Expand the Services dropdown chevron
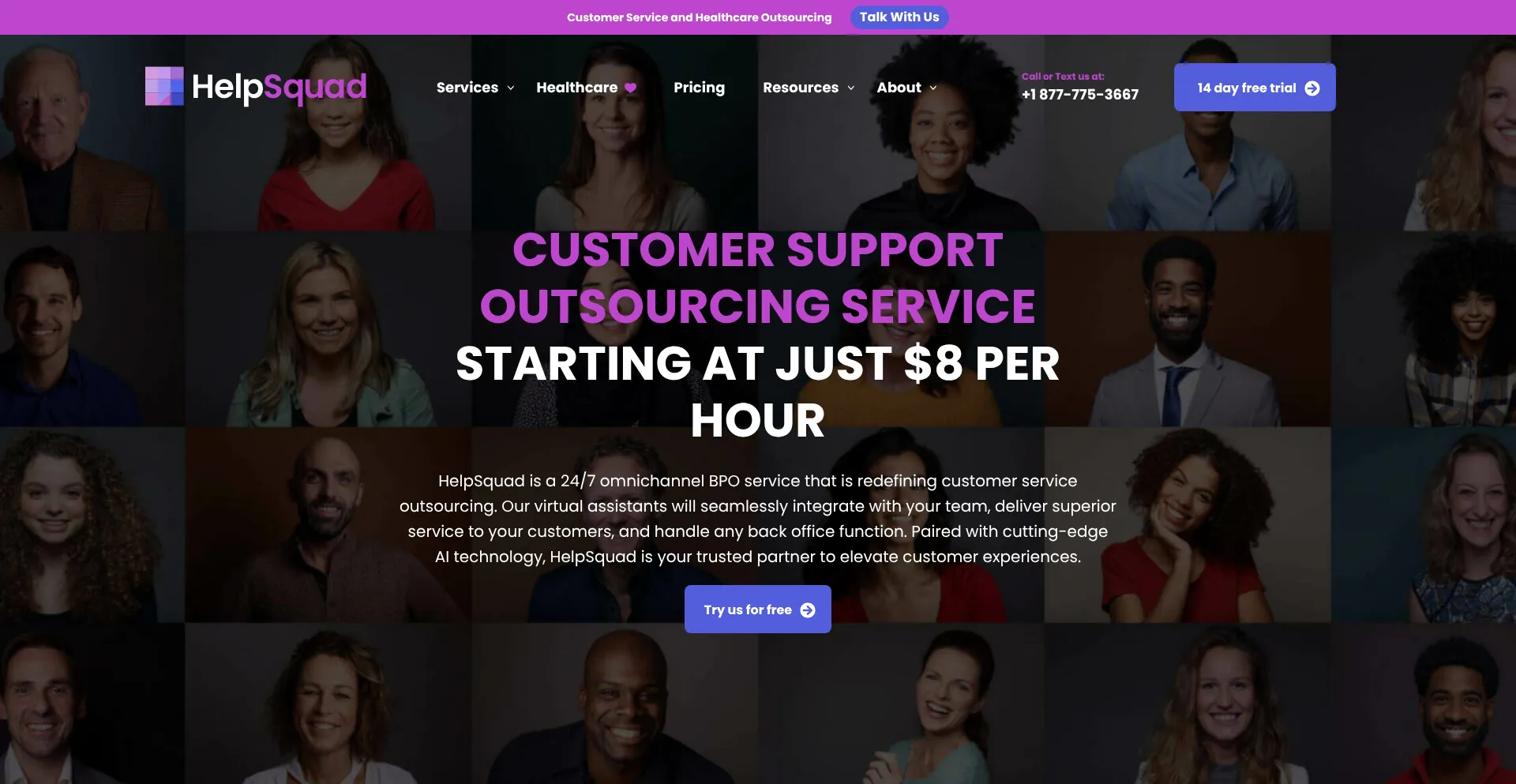Image resolution: width=1516 pixels, height=784 pixels. (511, 88)
